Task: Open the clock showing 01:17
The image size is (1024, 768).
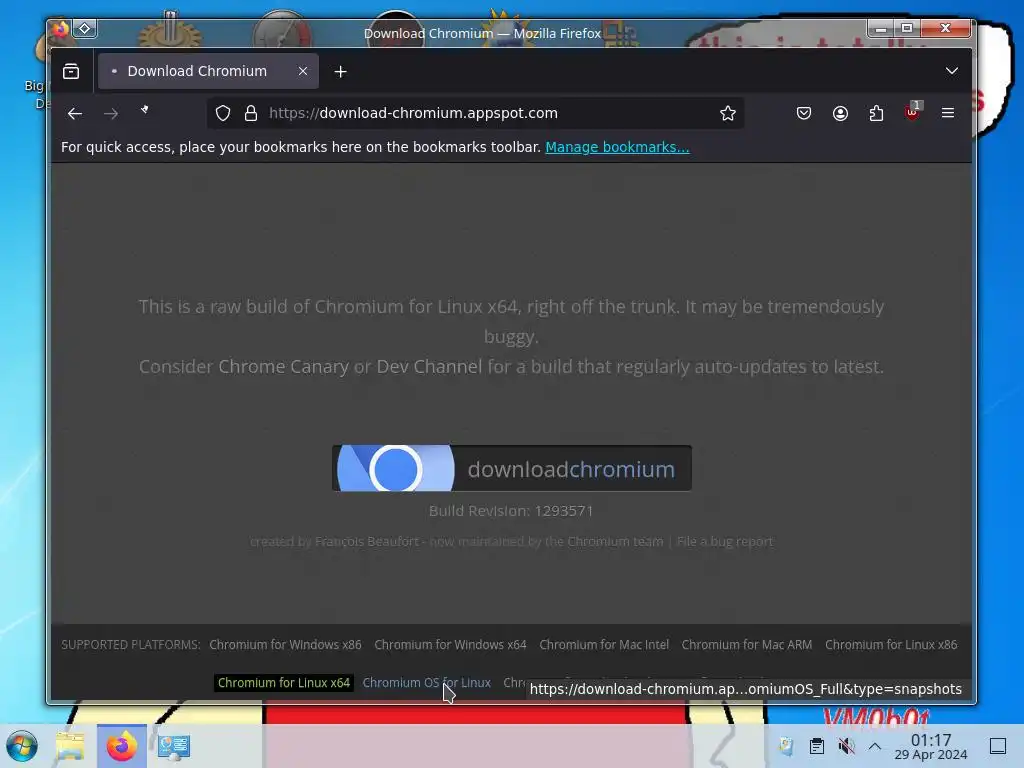Action: tap(931, 746)
